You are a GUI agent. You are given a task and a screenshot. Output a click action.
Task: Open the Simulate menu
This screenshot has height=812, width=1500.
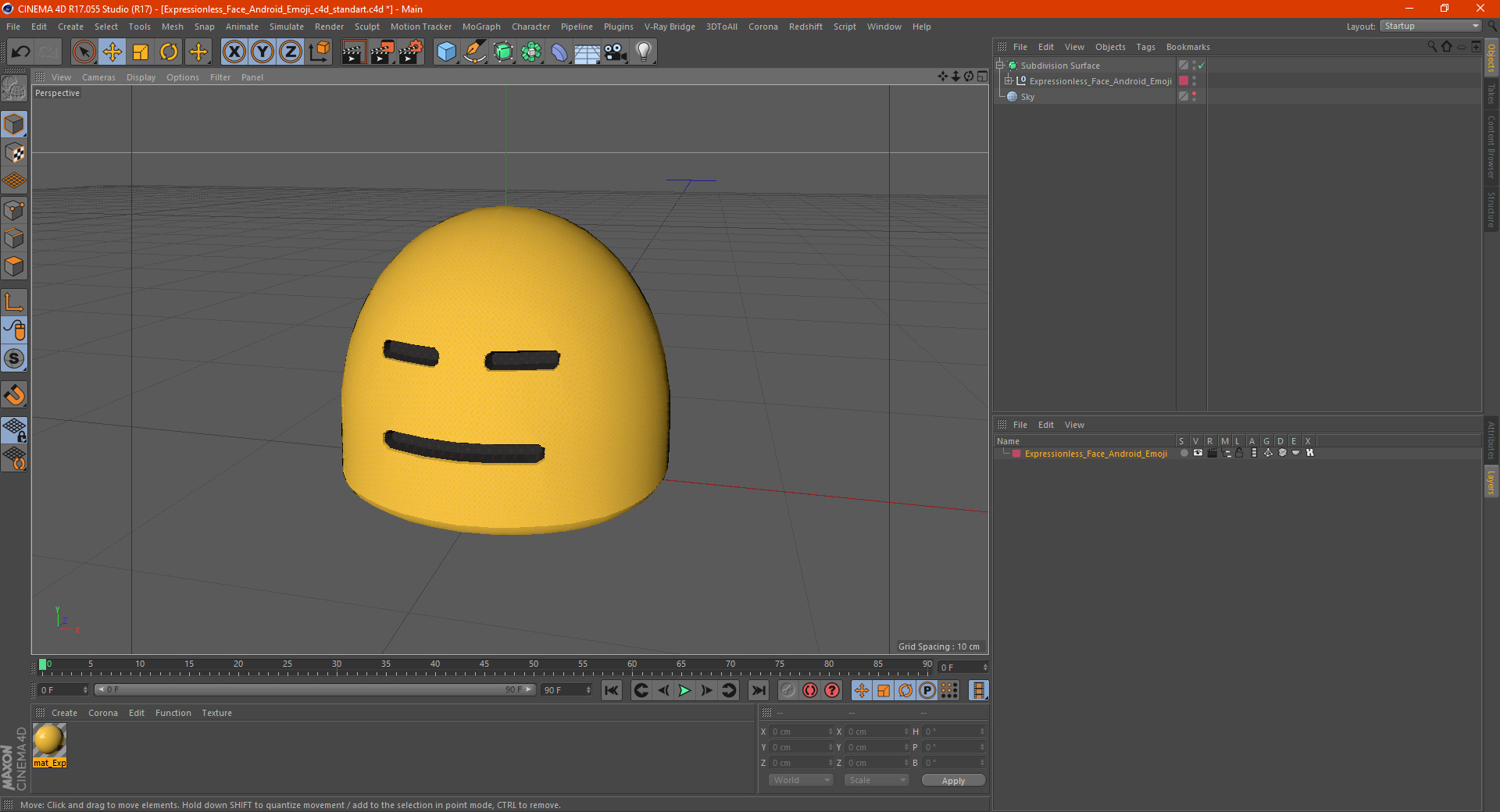(287, 27)
